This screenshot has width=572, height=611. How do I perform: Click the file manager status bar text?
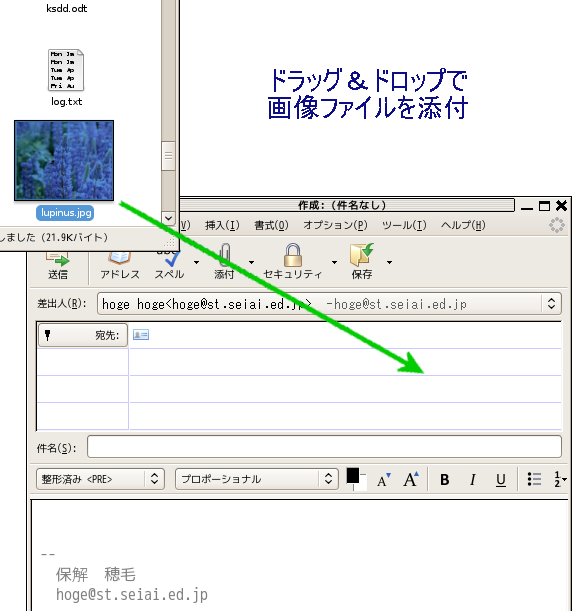point(54,237)
